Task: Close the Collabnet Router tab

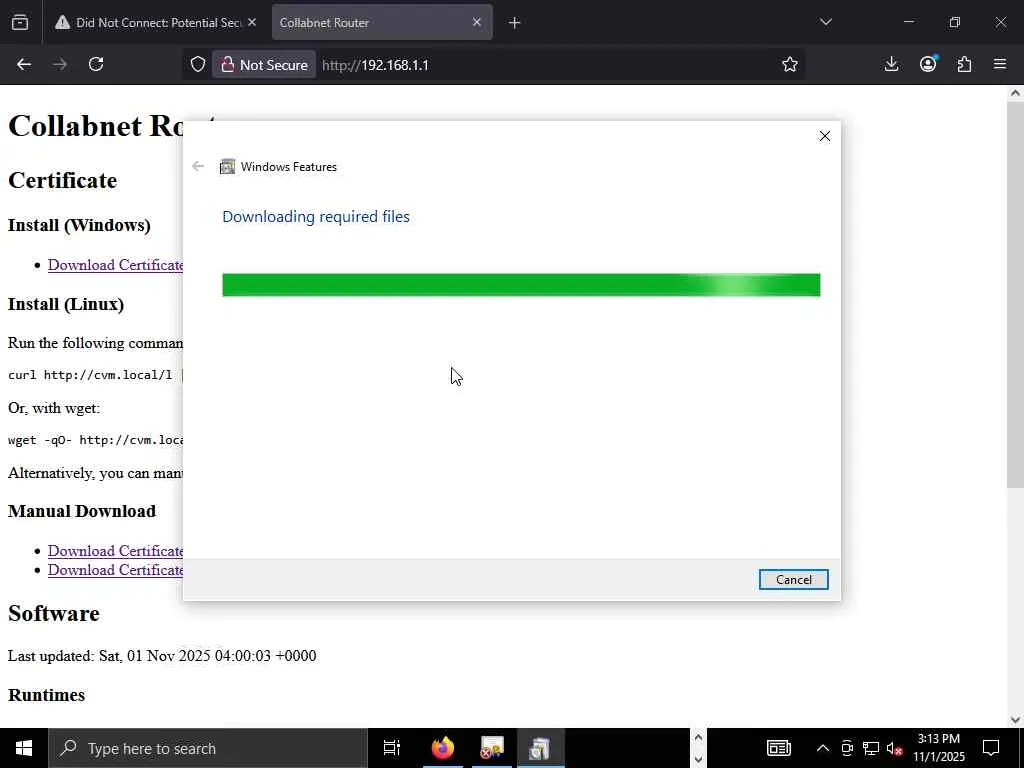Action: (477, 22)
